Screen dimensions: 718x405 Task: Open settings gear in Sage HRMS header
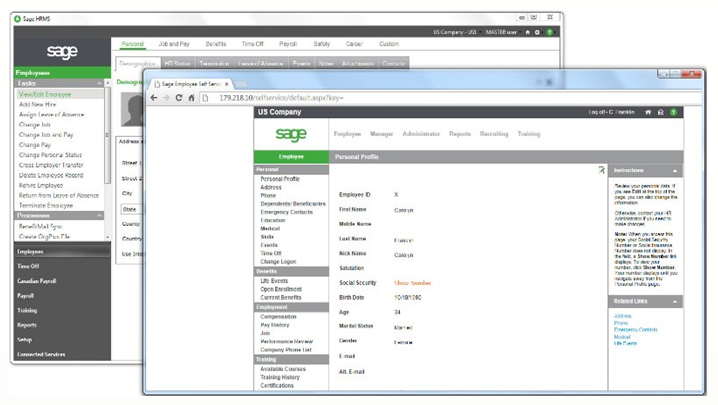coord(537,32)
